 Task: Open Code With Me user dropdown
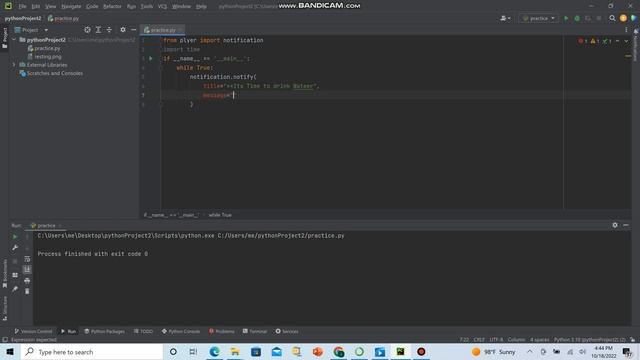coord(505,18)
